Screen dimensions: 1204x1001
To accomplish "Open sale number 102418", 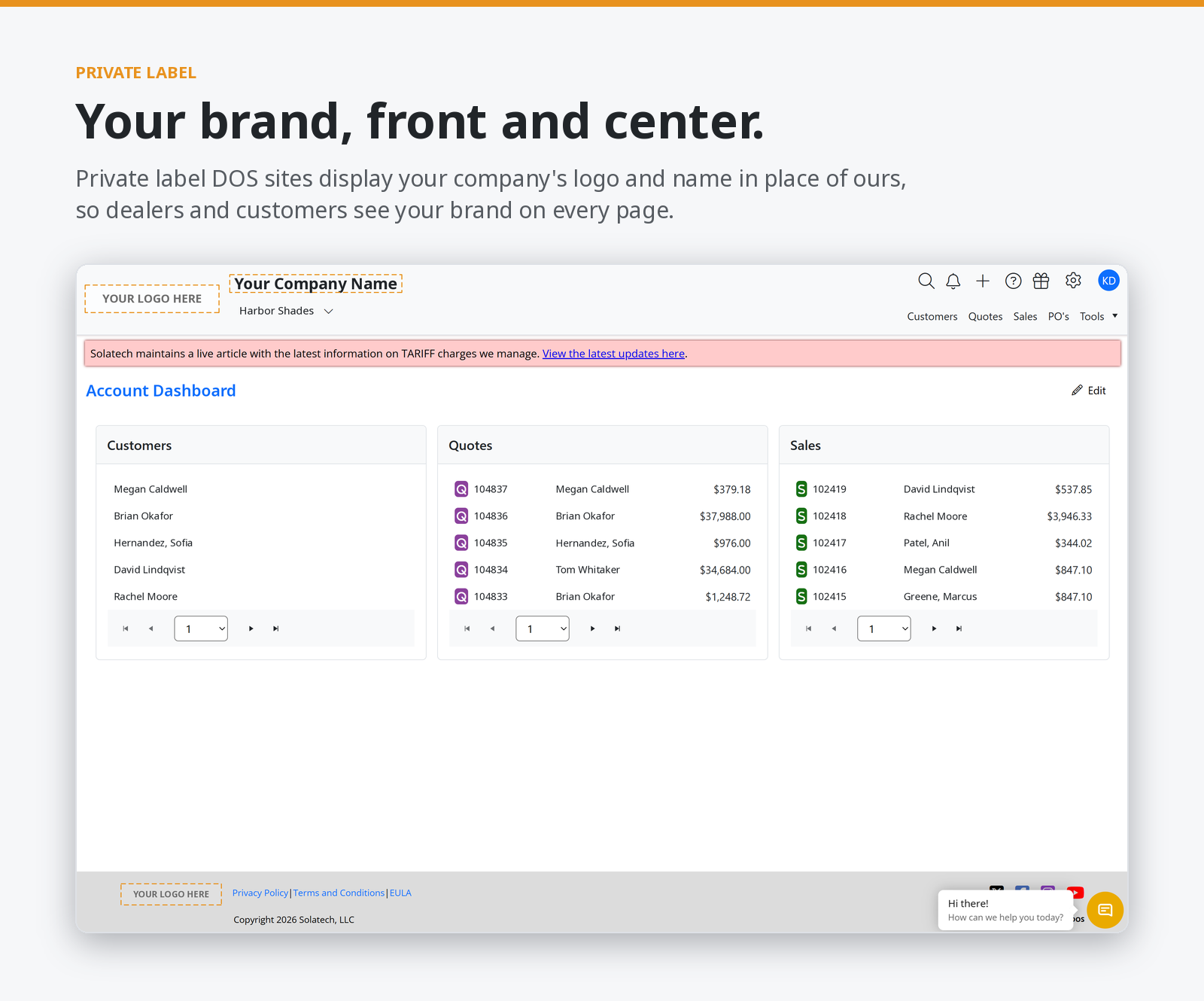I will (829, 516).
